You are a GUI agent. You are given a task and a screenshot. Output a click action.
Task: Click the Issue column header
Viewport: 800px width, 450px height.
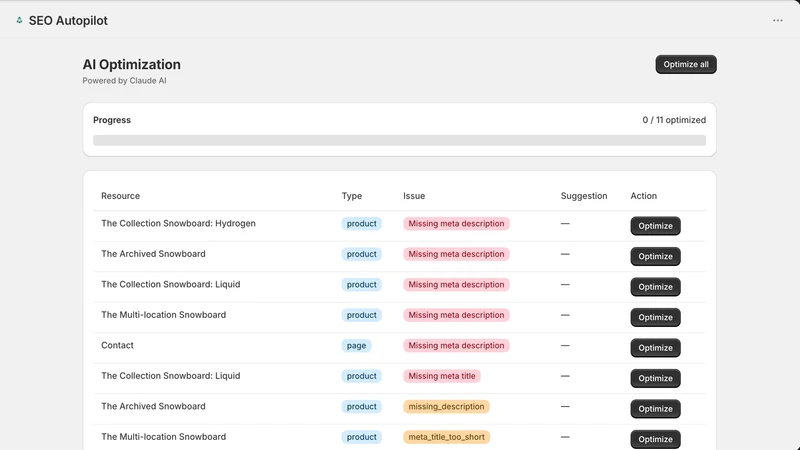(414, 196)
